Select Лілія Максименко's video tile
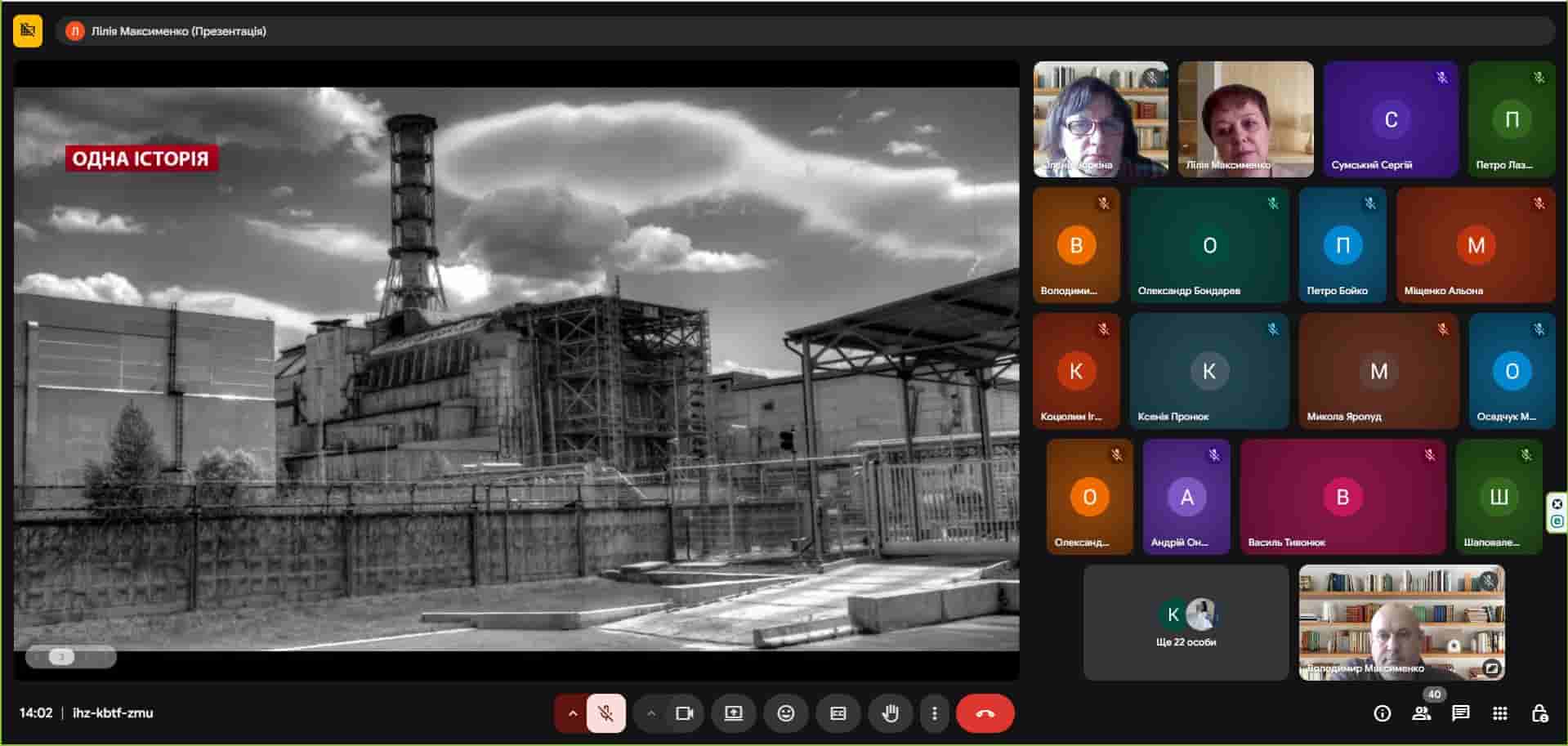The image size is (1568, 746). pos(1245,119)
